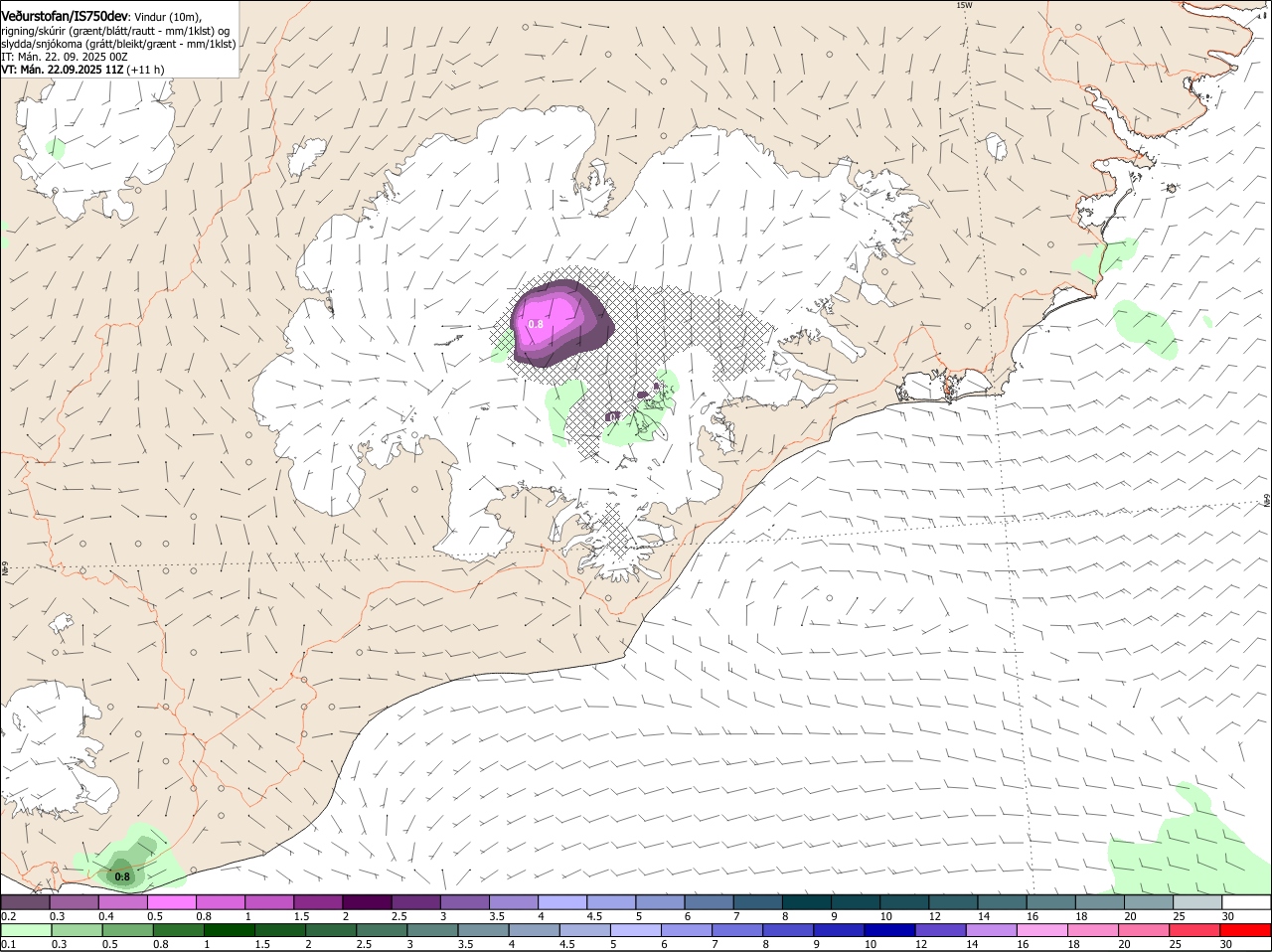Pick the lower legend swatch between 16 and 18

pyautogui.click(x=1044, y=930)
